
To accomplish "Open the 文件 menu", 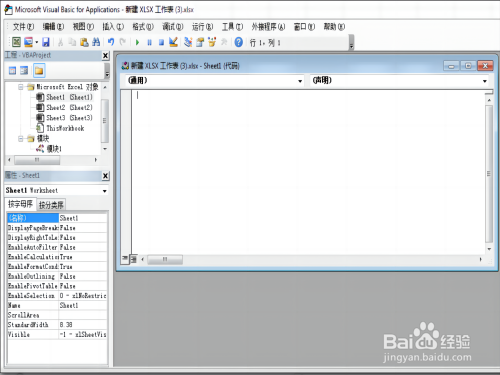I will [x=23, y=27].
